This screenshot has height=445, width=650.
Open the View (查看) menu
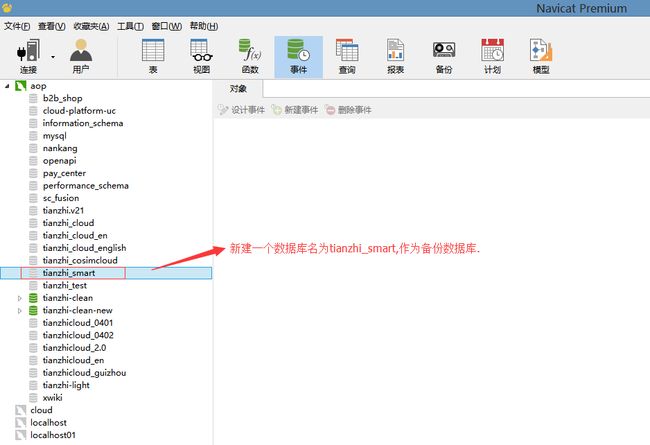tap(51, 26)
